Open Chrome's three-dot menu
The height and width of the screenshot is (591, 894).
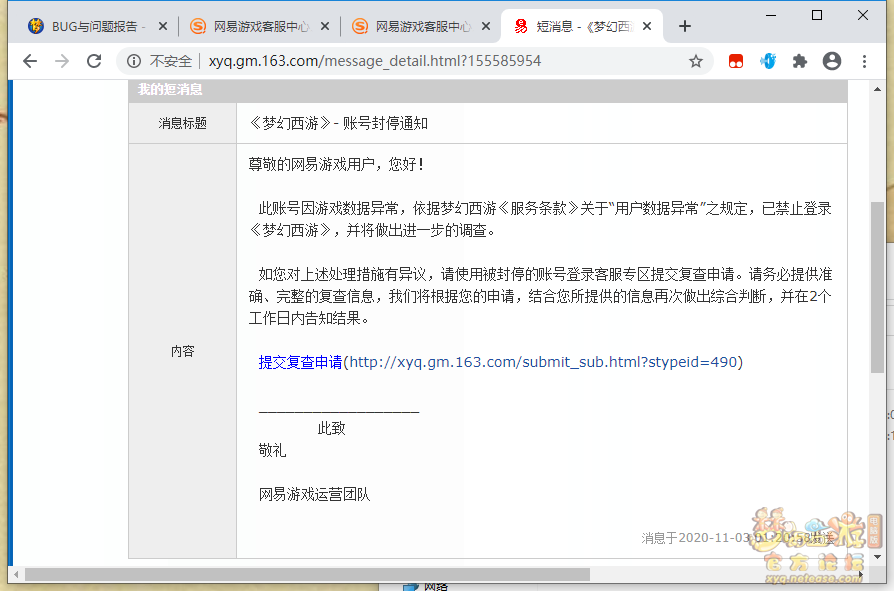[x=864, y=61]
